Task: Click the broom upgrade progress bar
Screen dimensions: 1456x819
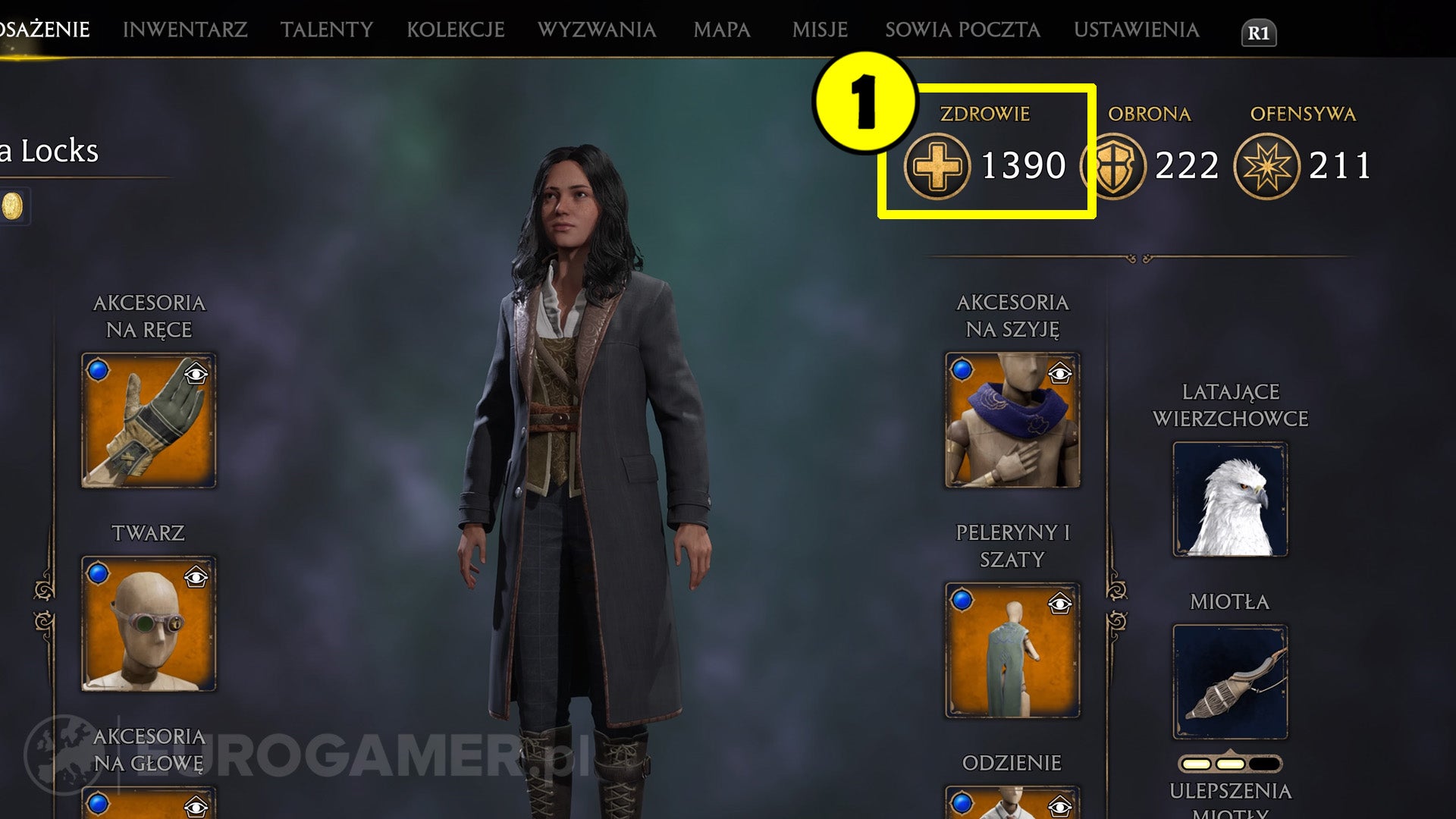Action: (x=1230, y=764)
